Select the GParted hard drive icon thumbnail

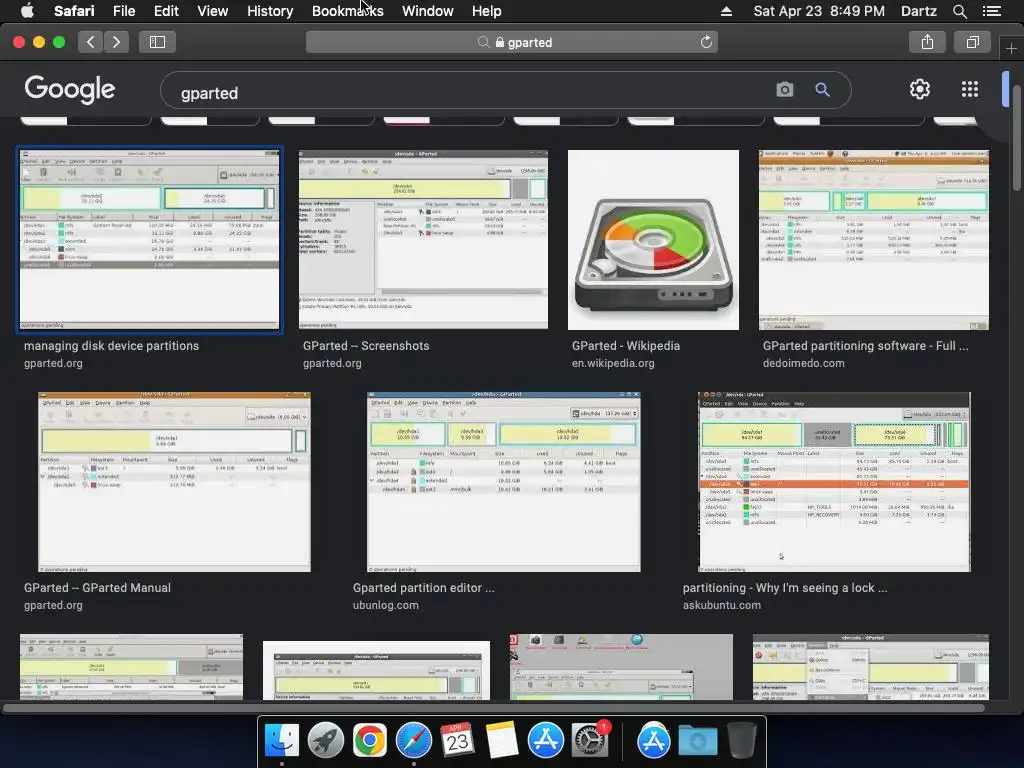pyautogui.click(x=653, y=240)
